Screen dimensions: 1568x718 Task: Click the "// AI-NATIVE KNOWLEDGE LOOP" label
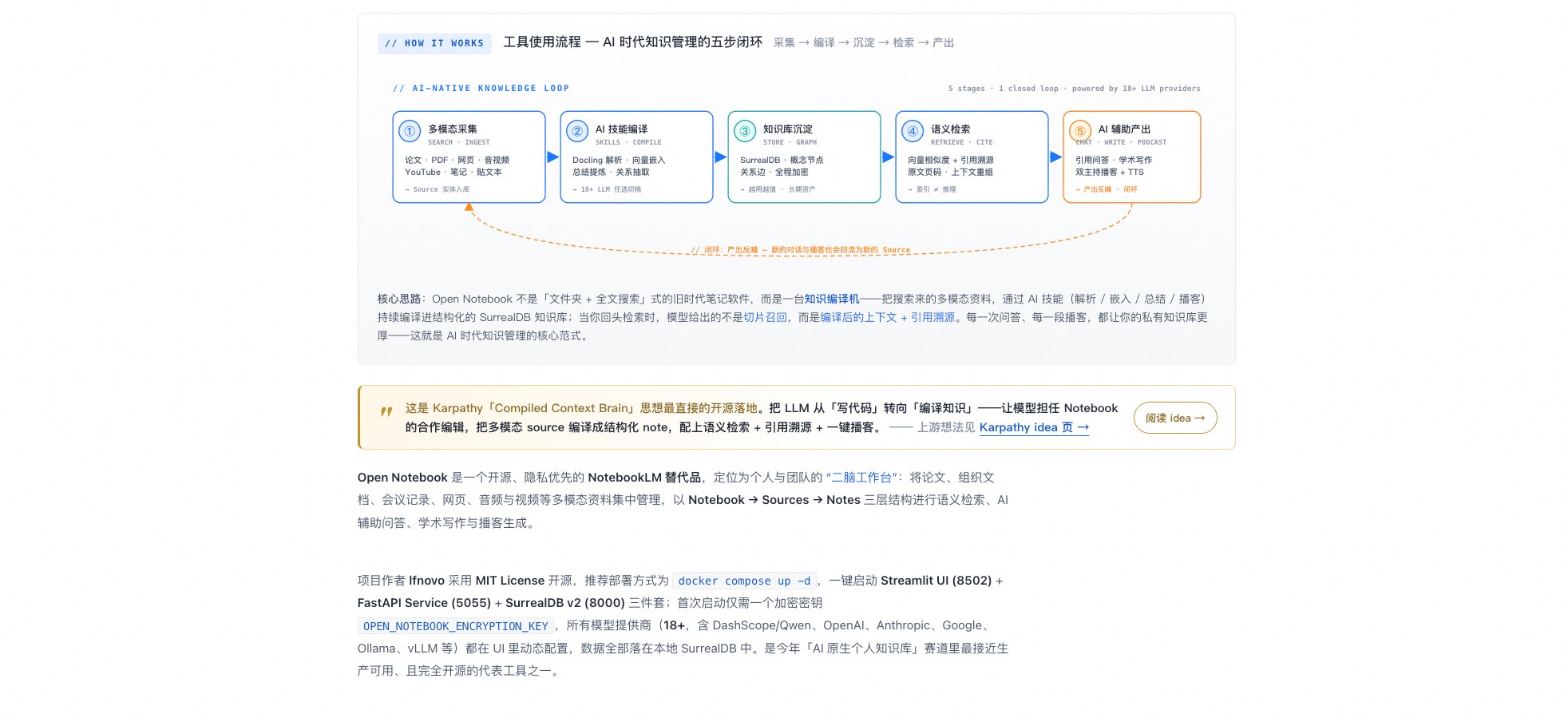[x=481, y=88]
